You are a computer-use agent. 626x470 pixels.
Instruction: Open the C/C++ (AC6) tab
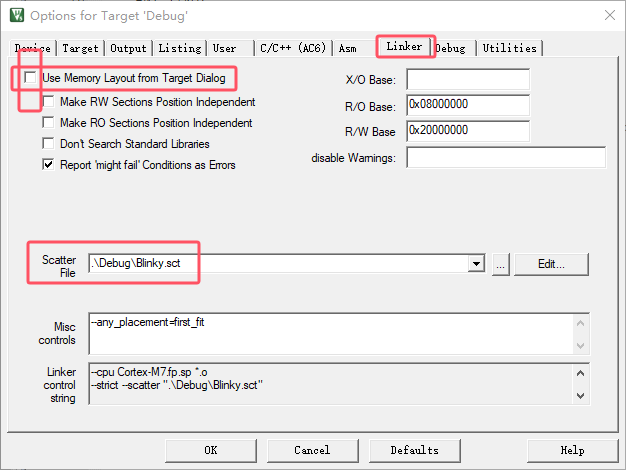[292, 48]
